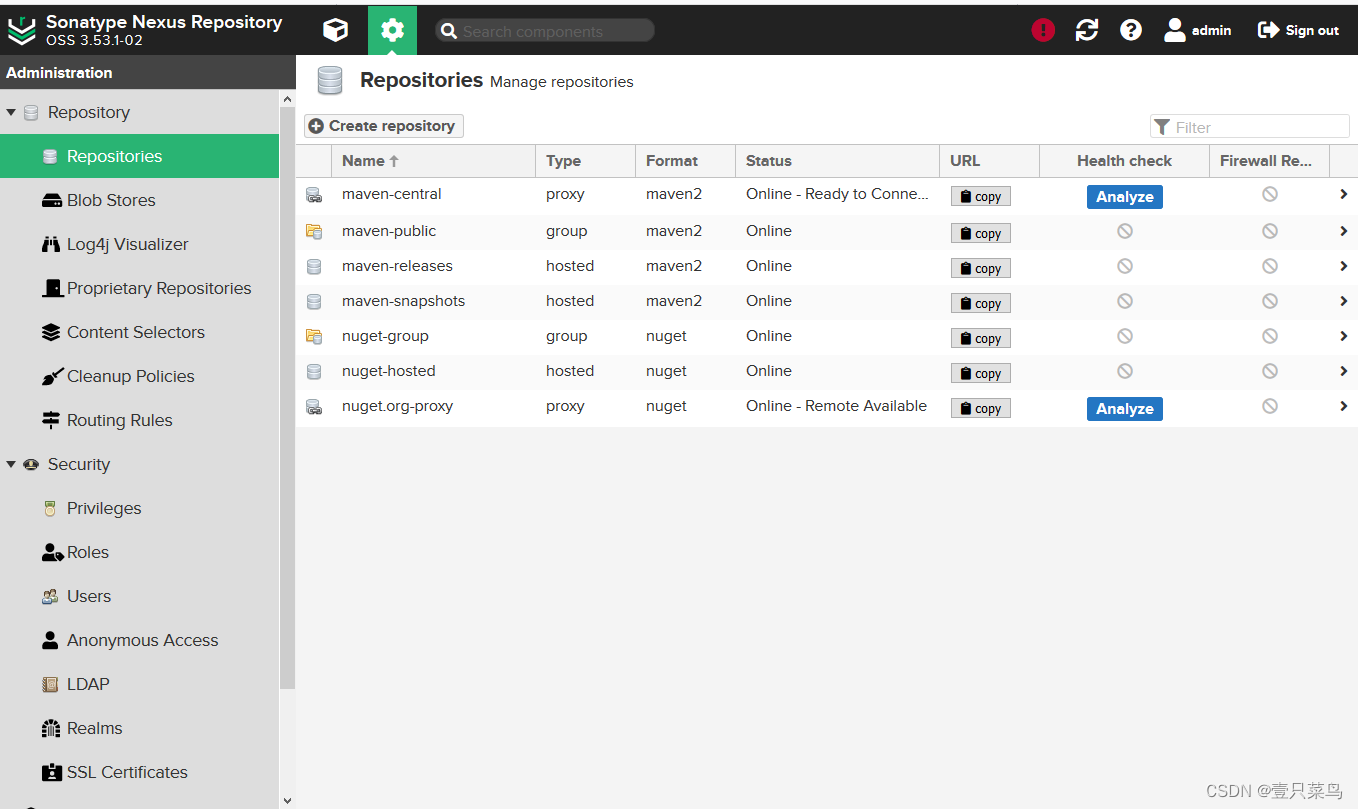Select Repositories in the sidebar
Image resolution: width=1358 pixels, height=809 pixels.
click(x=139, y=156)
